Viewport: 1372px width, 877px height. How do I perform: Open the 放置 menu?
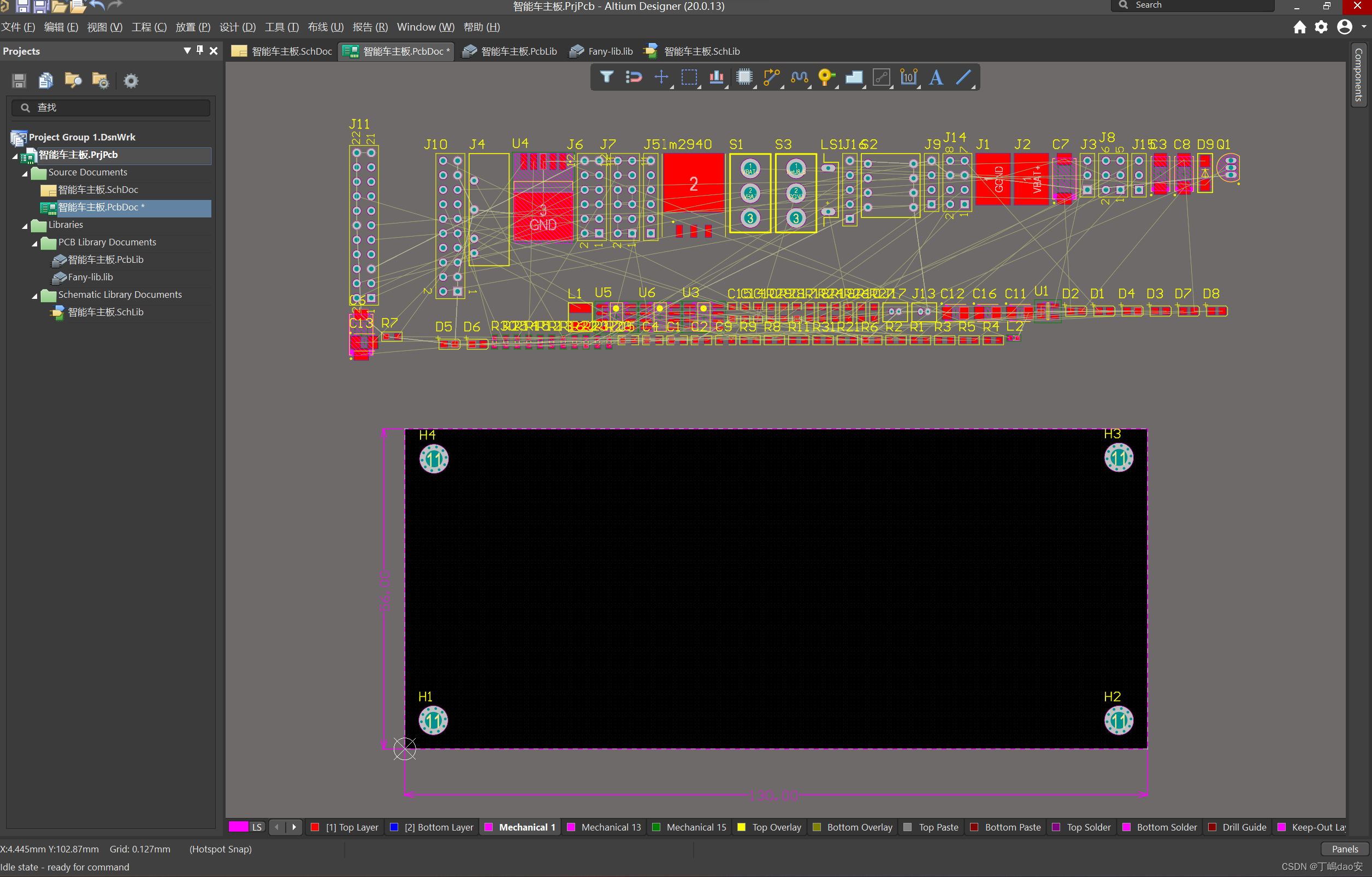point(192,27)
